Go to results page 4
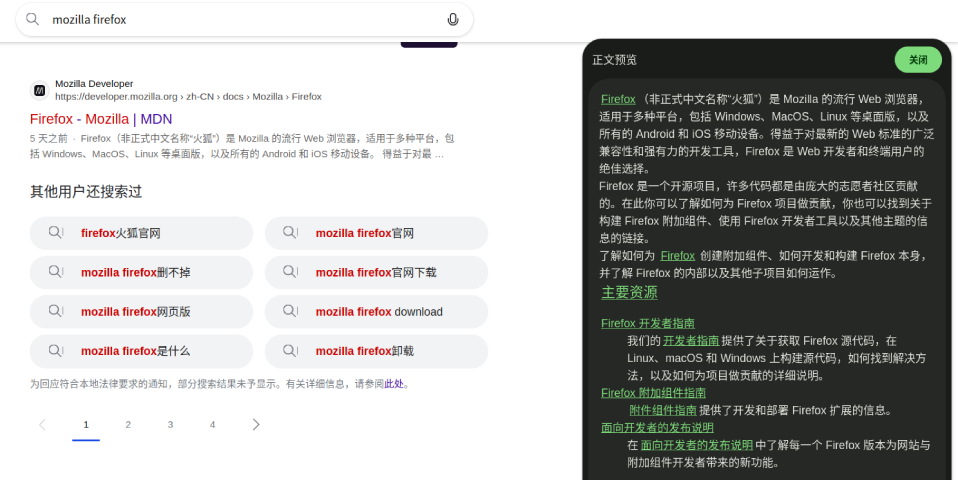The width and height of the screenshot is (958, 480). pos(212,424)
